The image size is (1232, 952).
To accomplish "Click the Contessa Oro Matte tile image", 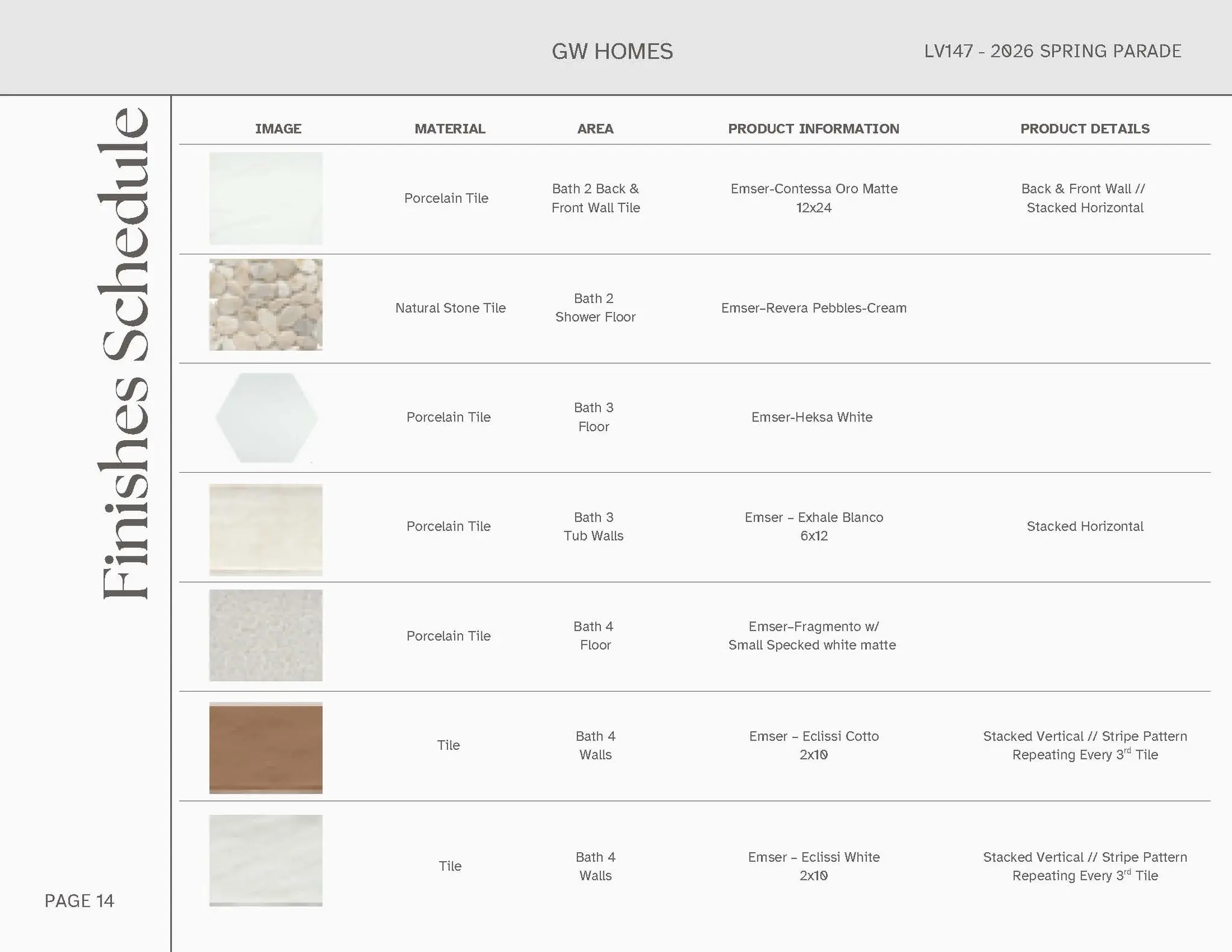I will point(265,198).
